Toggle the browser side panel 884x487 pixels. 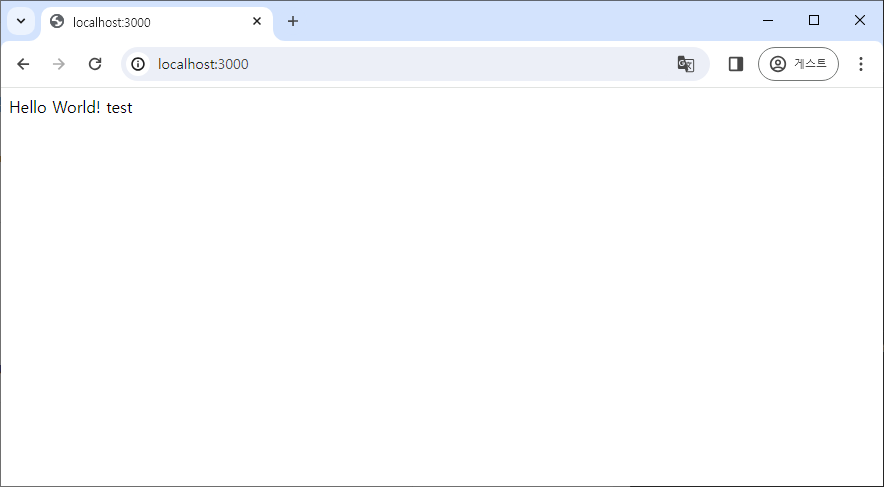click(x=736, y=64)
